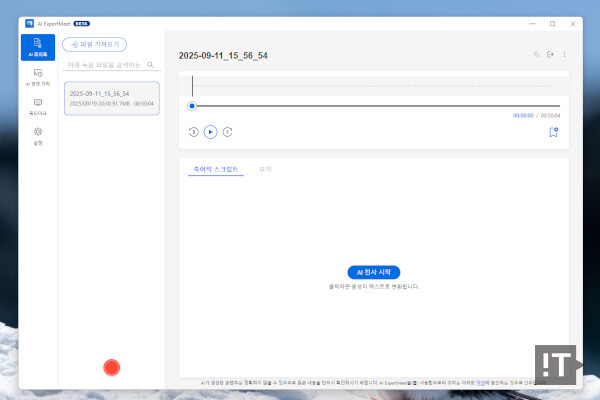
Task: Switch to the 요약 tab
Action: tap(265, 170)
